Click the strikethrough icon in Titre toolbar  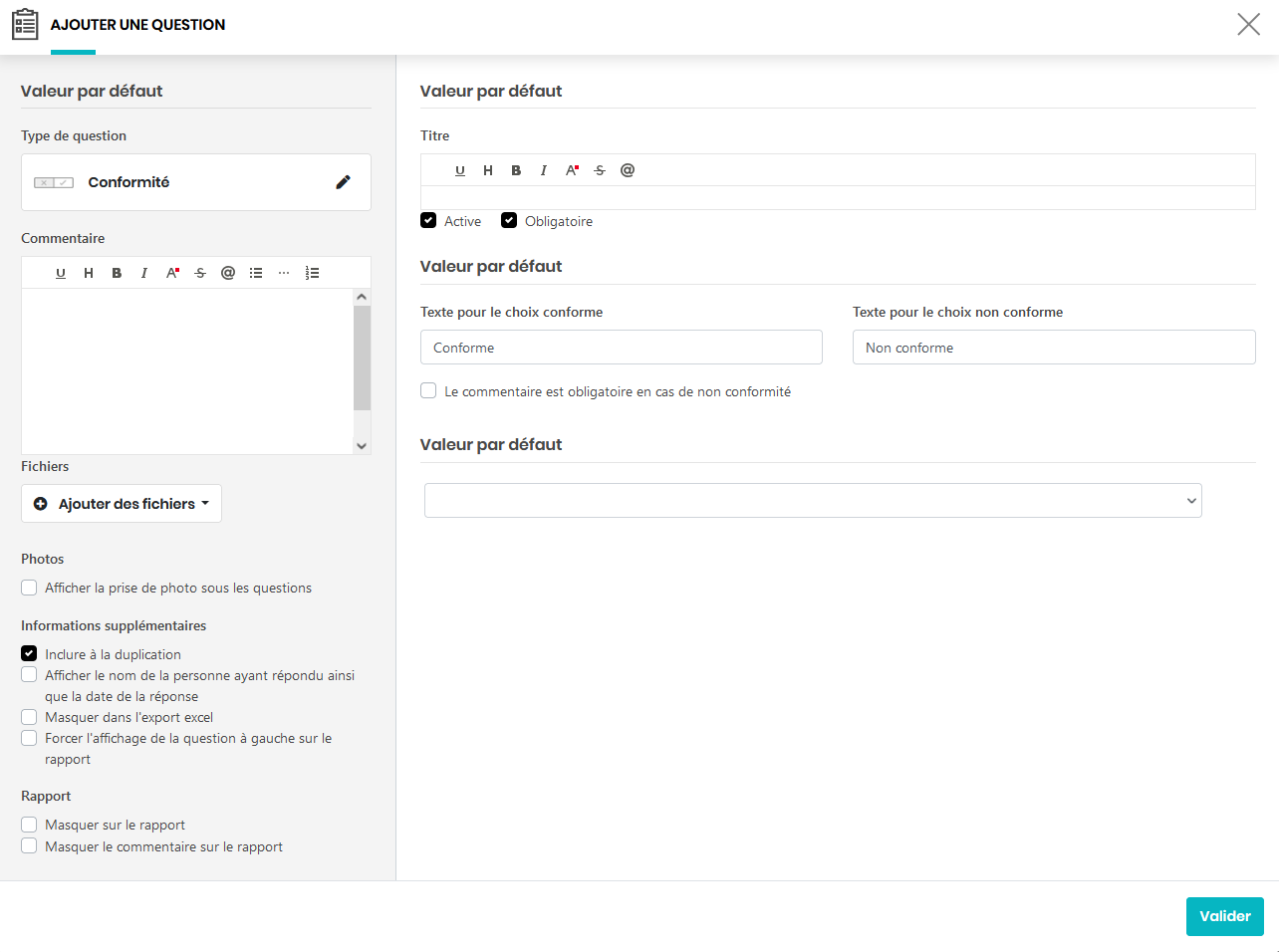click(x=600, y=170)
